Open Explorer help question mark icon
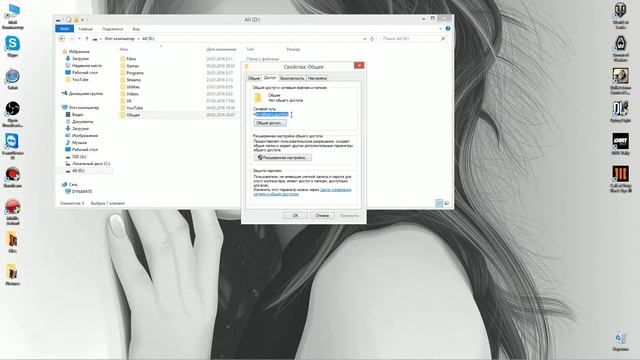The image size is (640, 360). (x=448, y=29)
